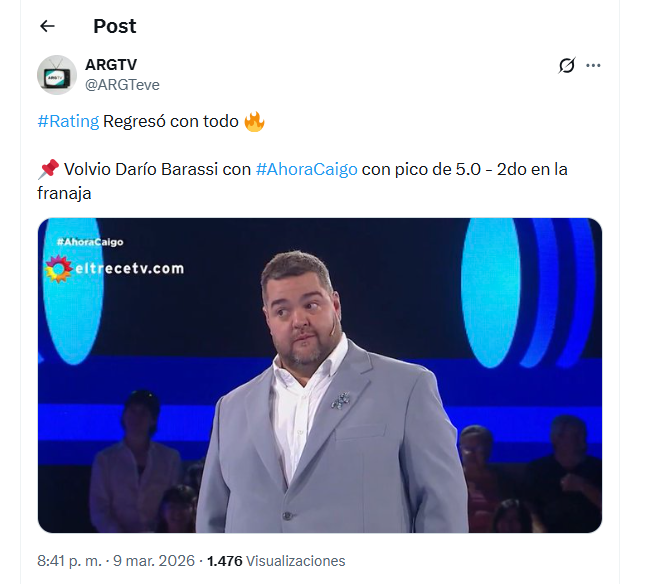Open the #AhoraCaigo hashtag in the post text
Image resolution: width=649 pixels, height=584 pixels.
(306, 170)
